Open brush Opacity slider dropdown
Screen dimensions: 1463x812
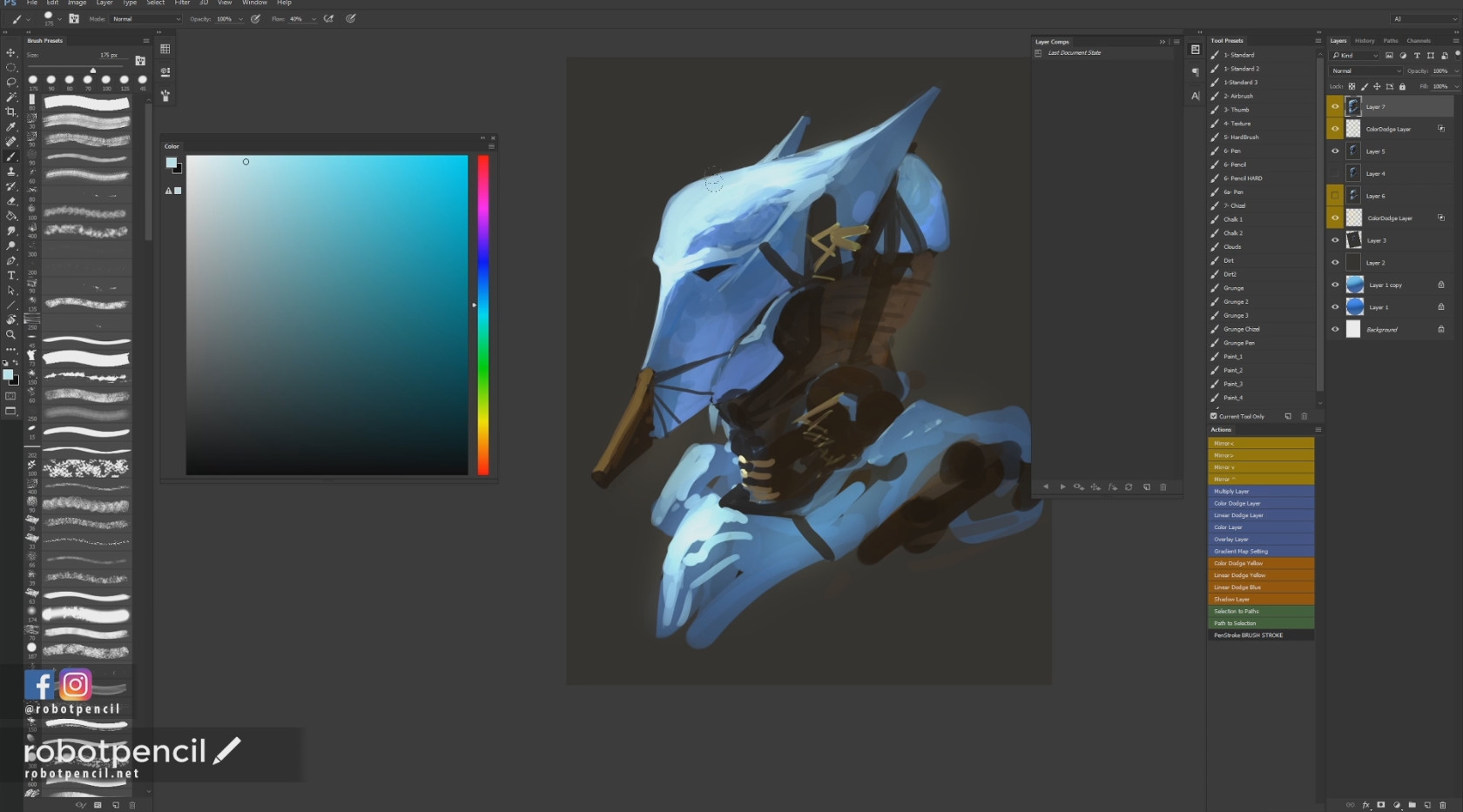(x=240, y=18)
